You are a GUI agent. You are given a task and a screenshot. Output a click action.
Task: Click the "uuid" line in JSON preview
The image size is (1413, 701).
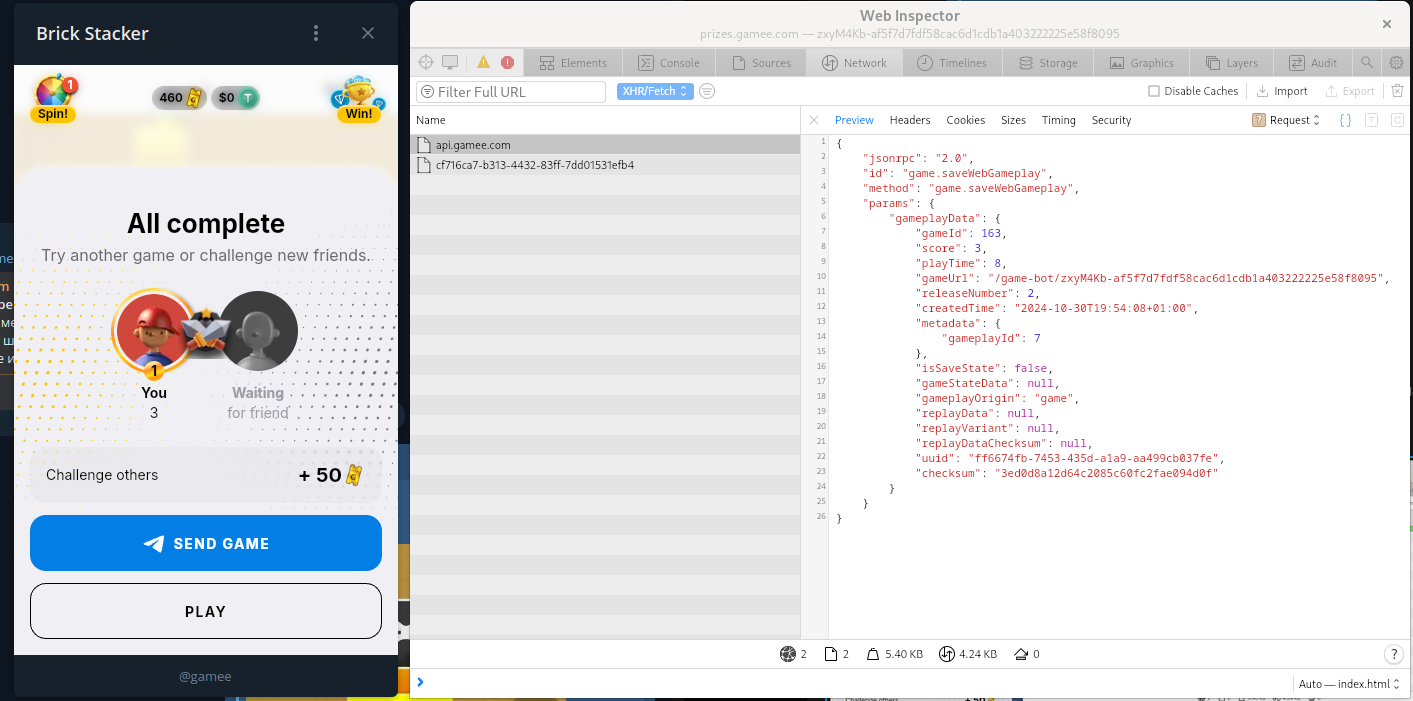(1071, 458)
